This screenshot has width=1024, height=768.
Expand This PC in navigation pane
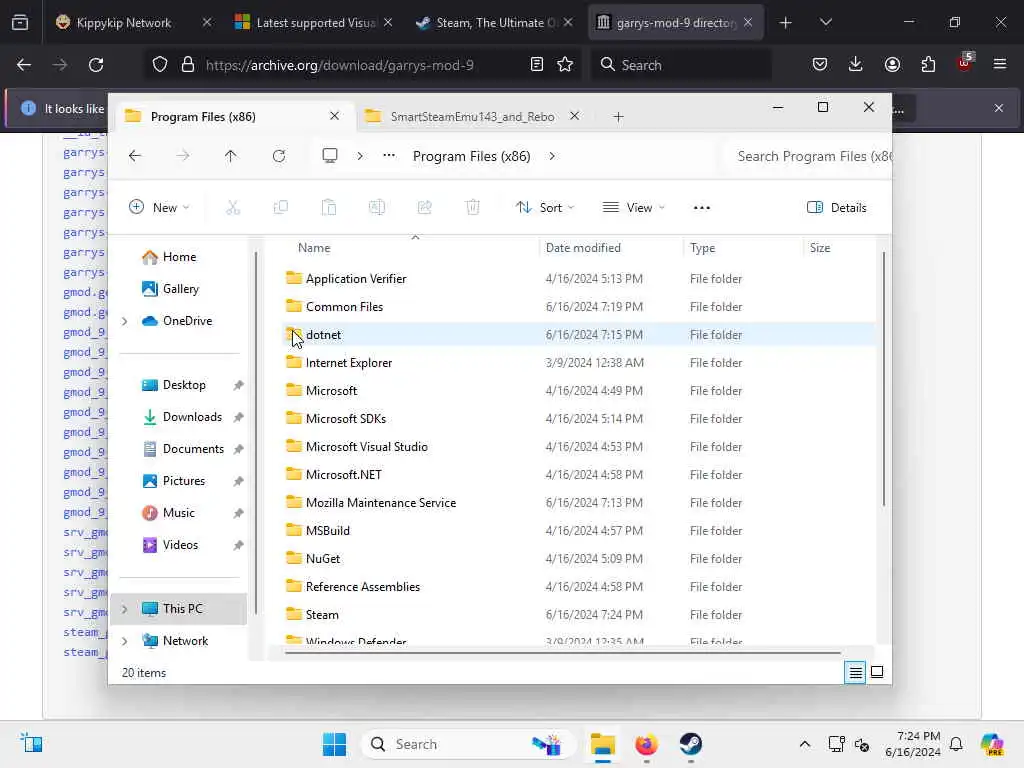coord(124,609)
